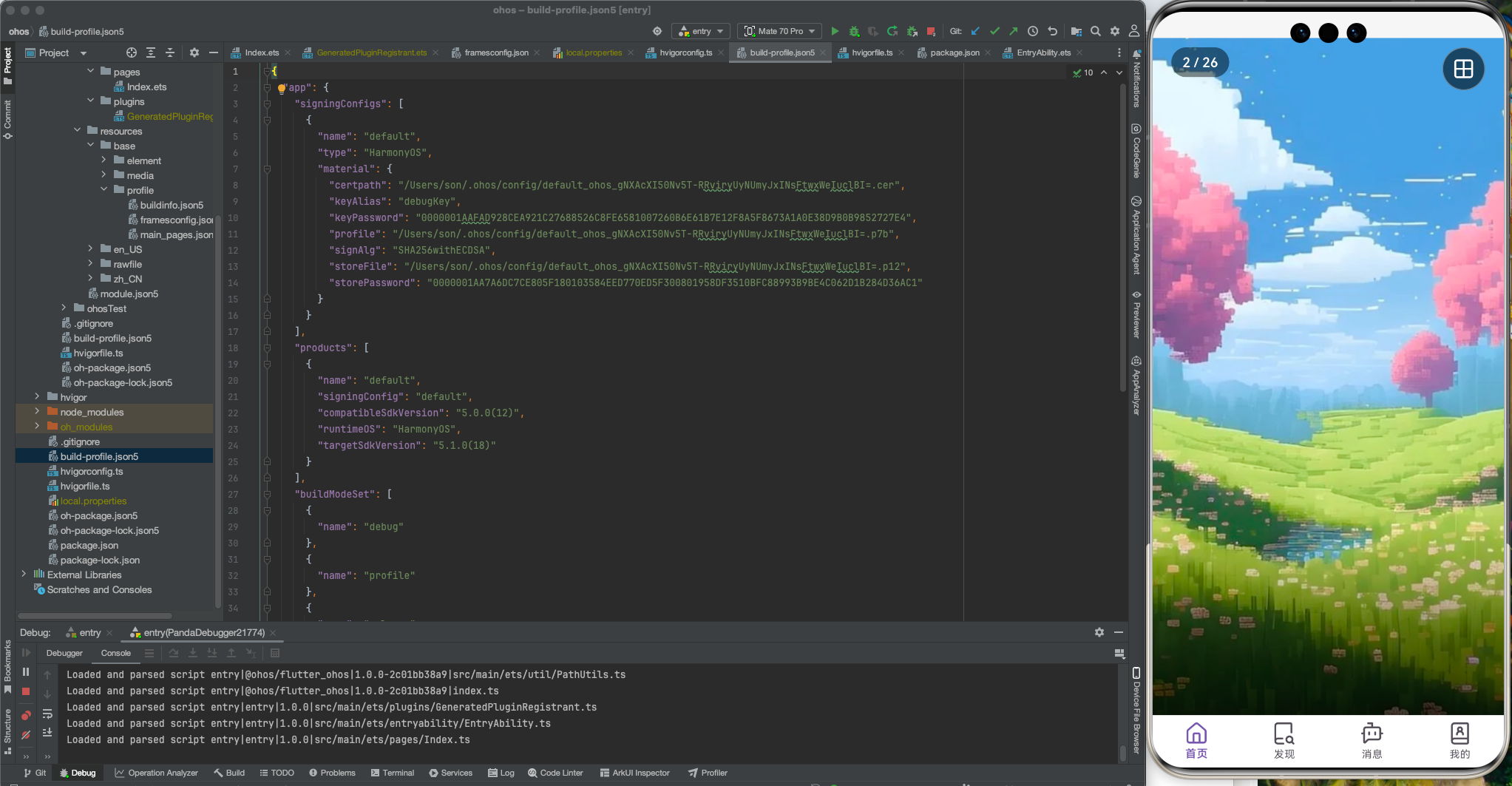This screenshot has width=1512, height=786.
Task: Tap 我的 in the phone bottom bar
Action: click(x=1460, y=741)
